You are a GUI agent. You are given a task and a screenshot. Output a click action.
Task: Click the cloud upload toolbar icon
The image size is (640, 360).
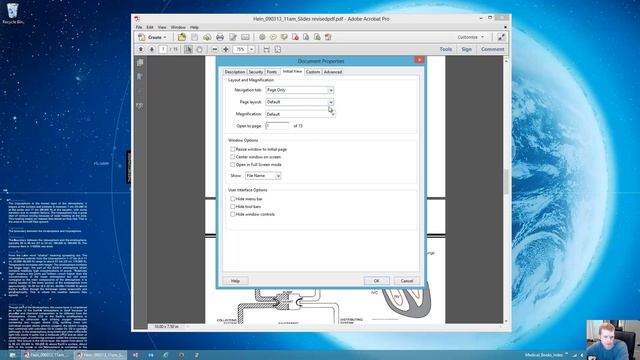pos(207,37)
